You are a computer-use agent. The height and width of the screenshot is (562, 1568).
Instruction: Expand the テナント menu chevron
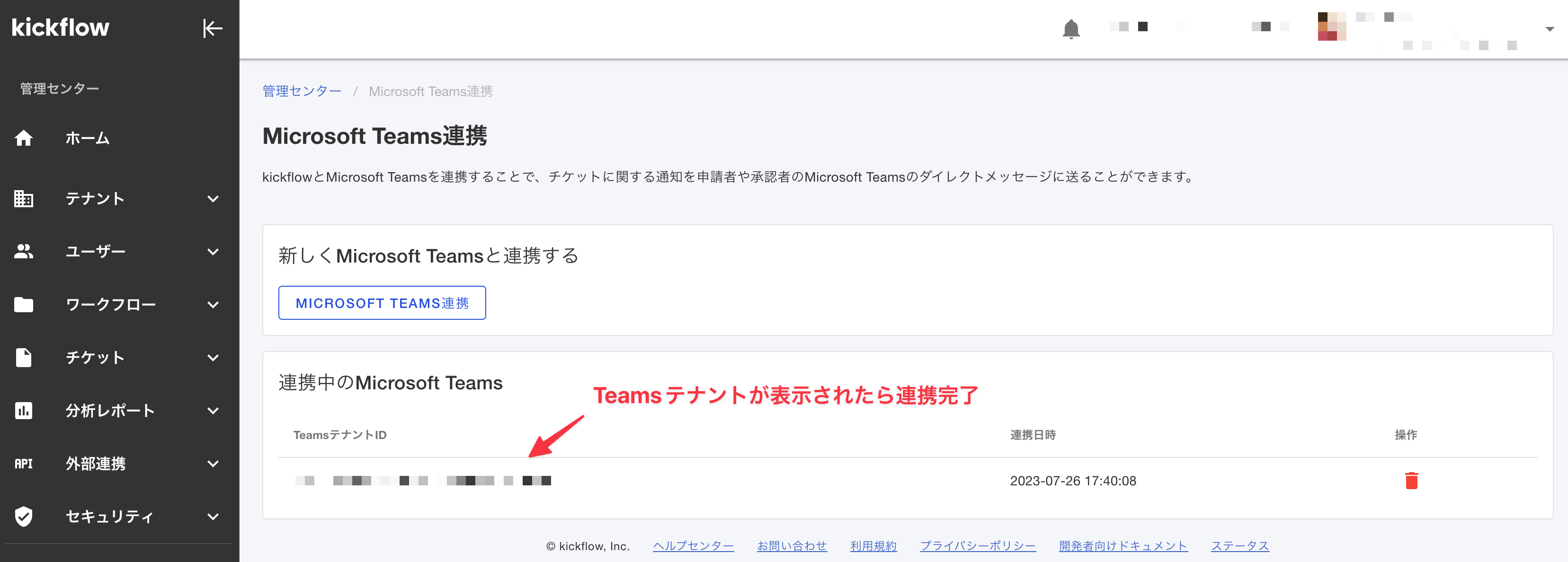[213, 199]
